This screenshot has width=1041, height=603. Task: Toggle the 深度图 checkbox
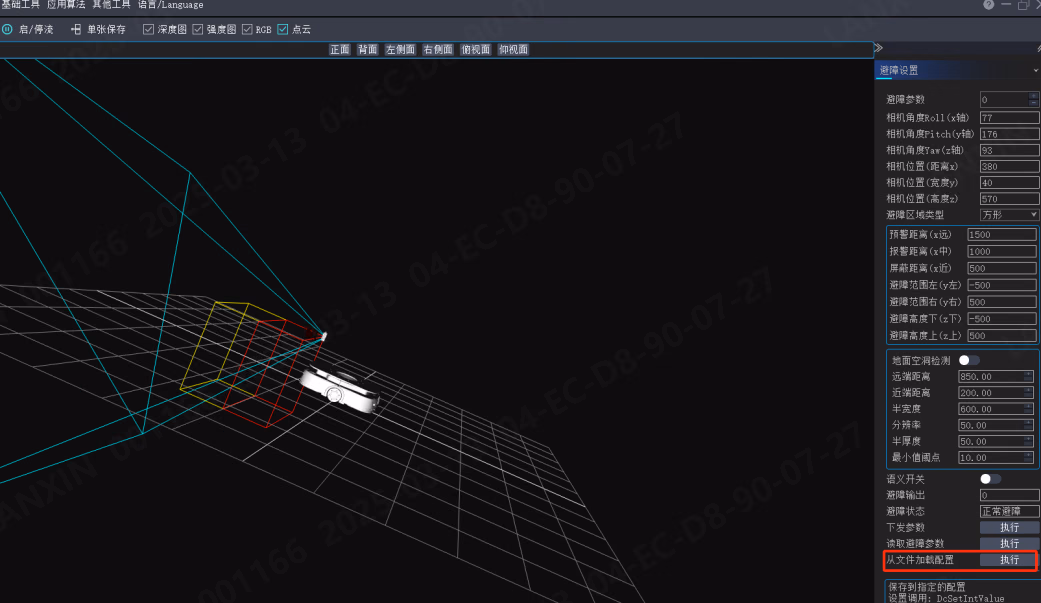click(x=149, y=29)
